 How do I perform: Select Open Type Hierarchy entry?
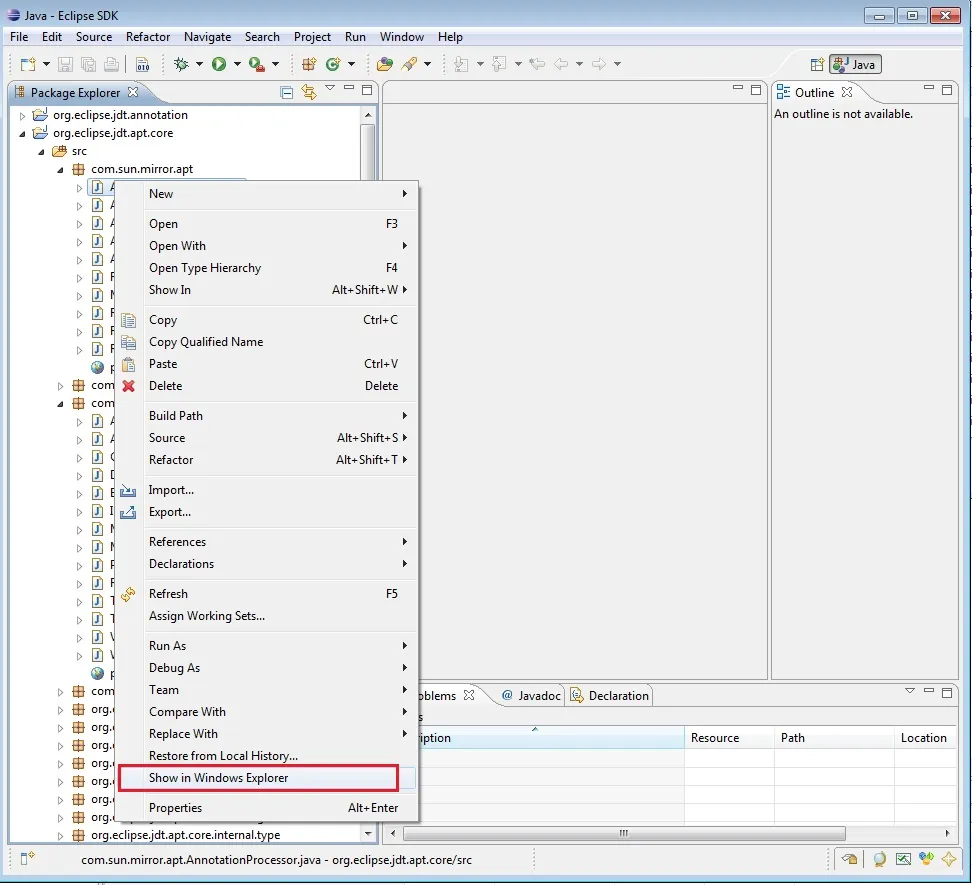click(267, 268)
